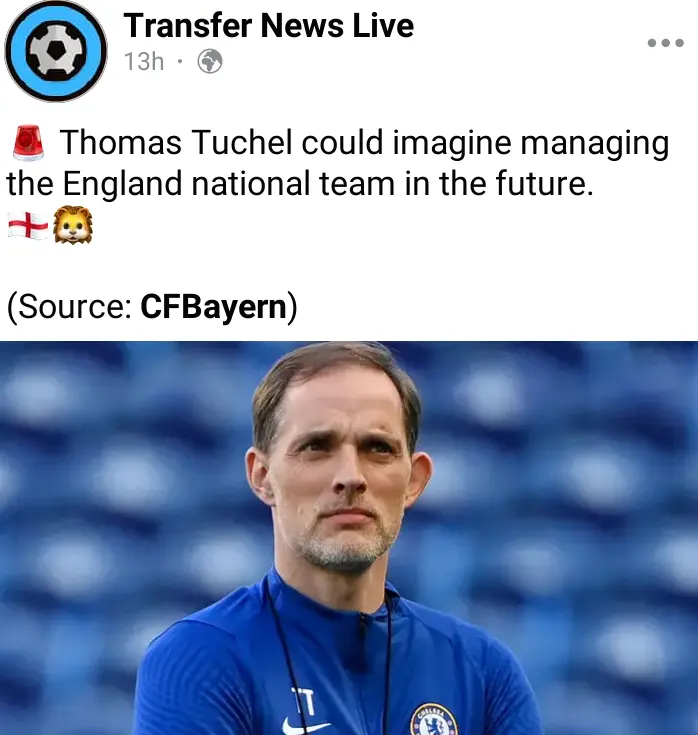
Task: Tap the TT initials on the jacket
Action: pyautogui.click(x=303, y=701)
